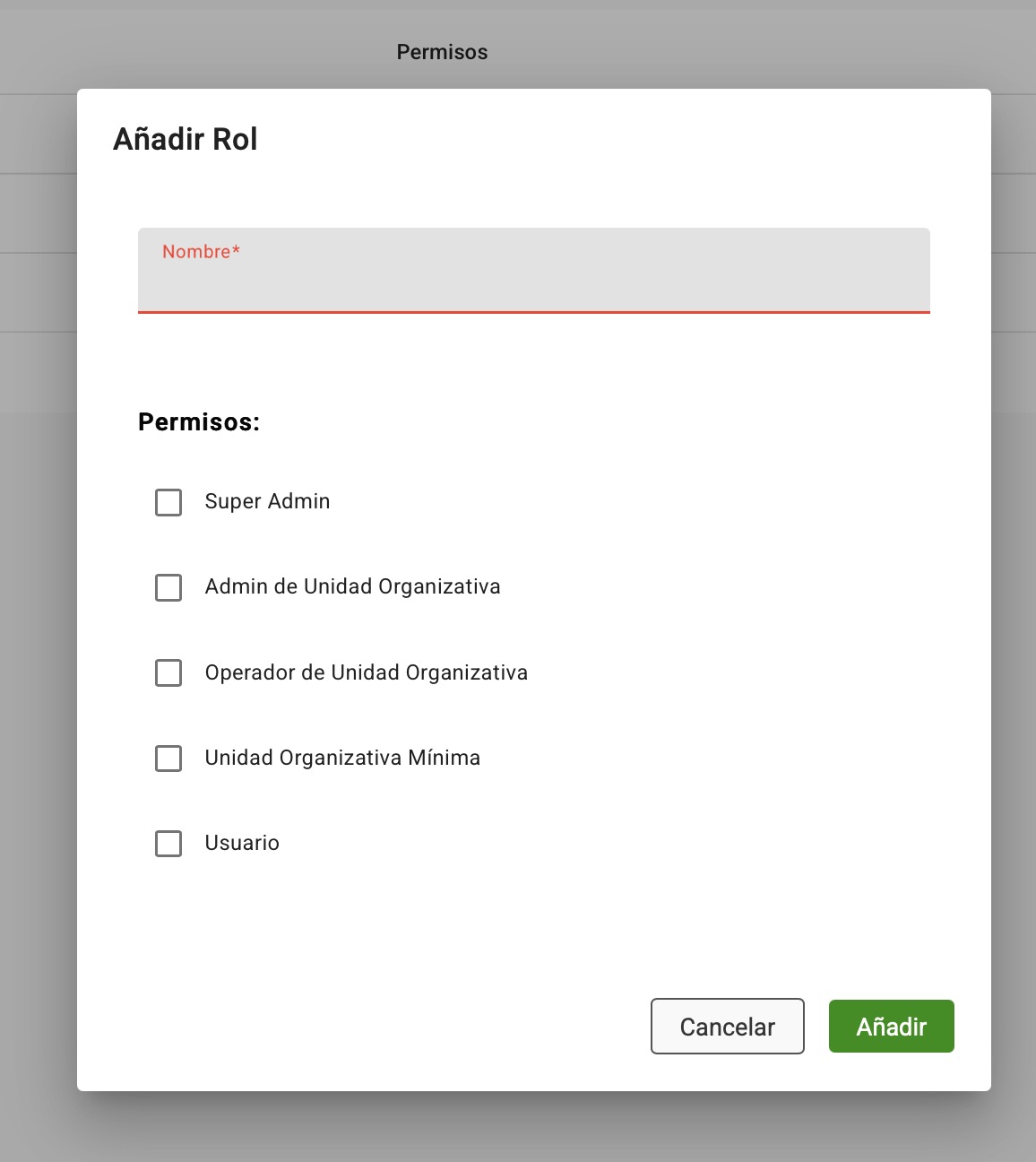Click the Permisos column header behind dialog
This screenshot has height=1162, width=1036.
click(442, 52)
